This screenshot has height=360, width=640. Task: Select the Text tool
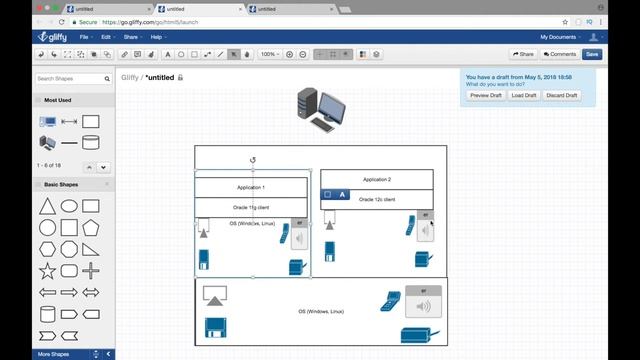click(x=168, y=54)
